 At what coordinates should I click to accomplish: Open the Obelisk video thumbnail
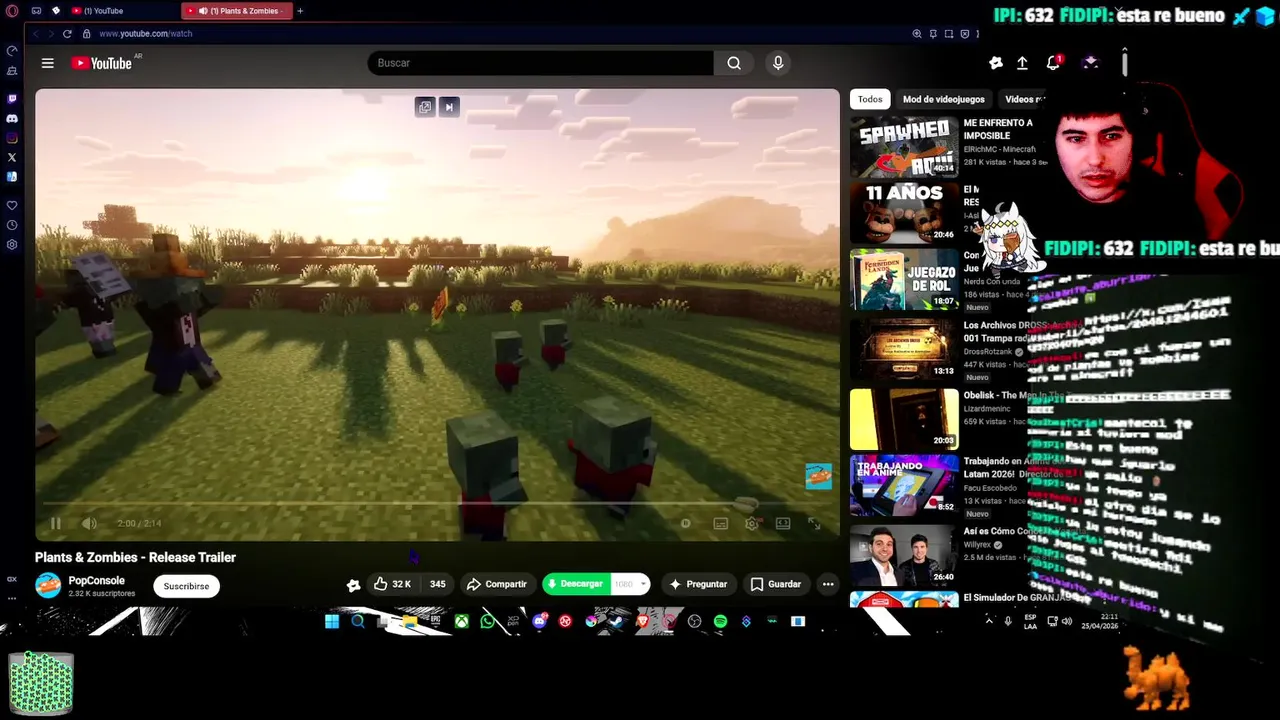coord(904,419)
